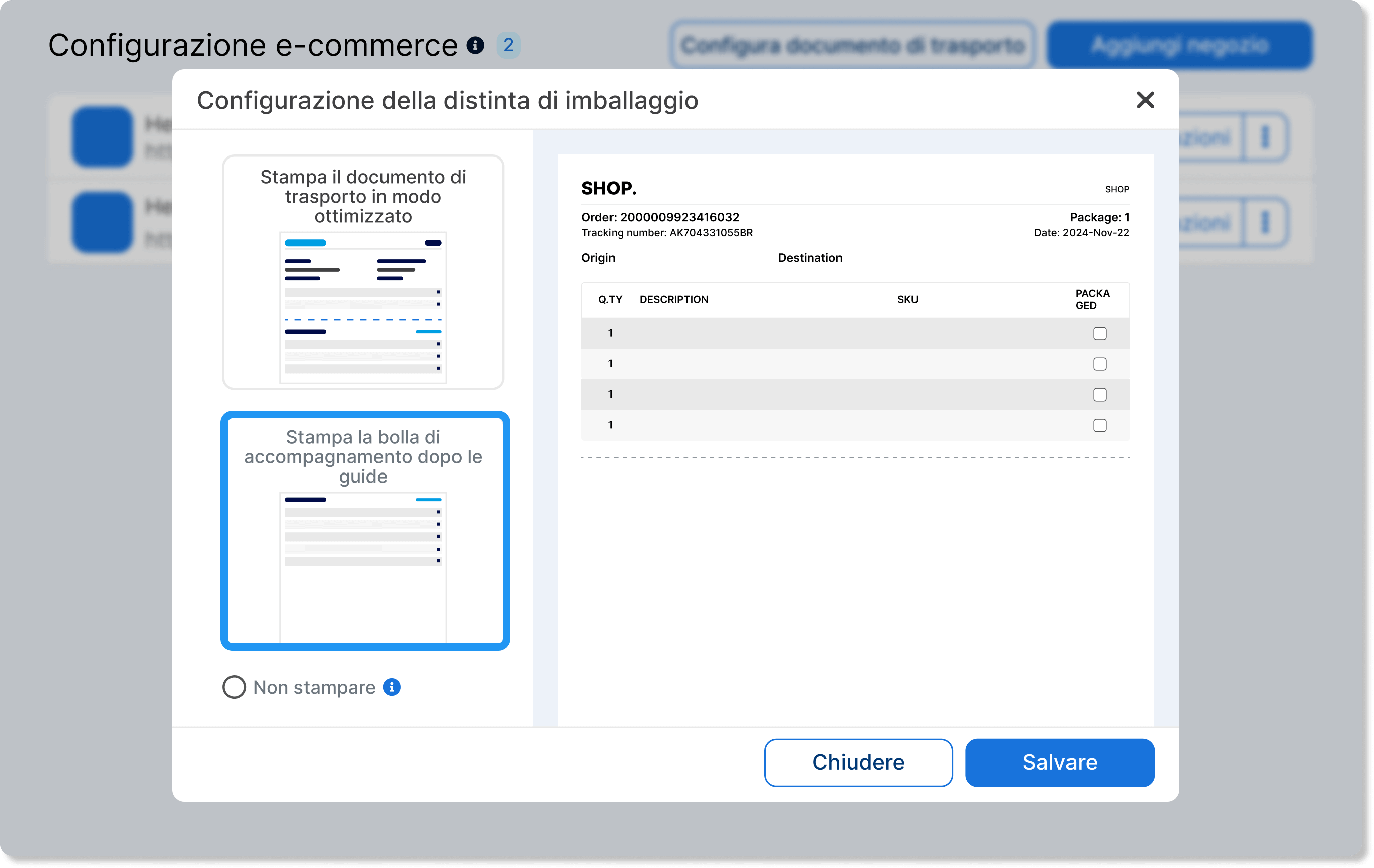The height and width of the screenshot is (868, 1374).
Task: Click the Package: 1 text
Action: pos(1100,217)
